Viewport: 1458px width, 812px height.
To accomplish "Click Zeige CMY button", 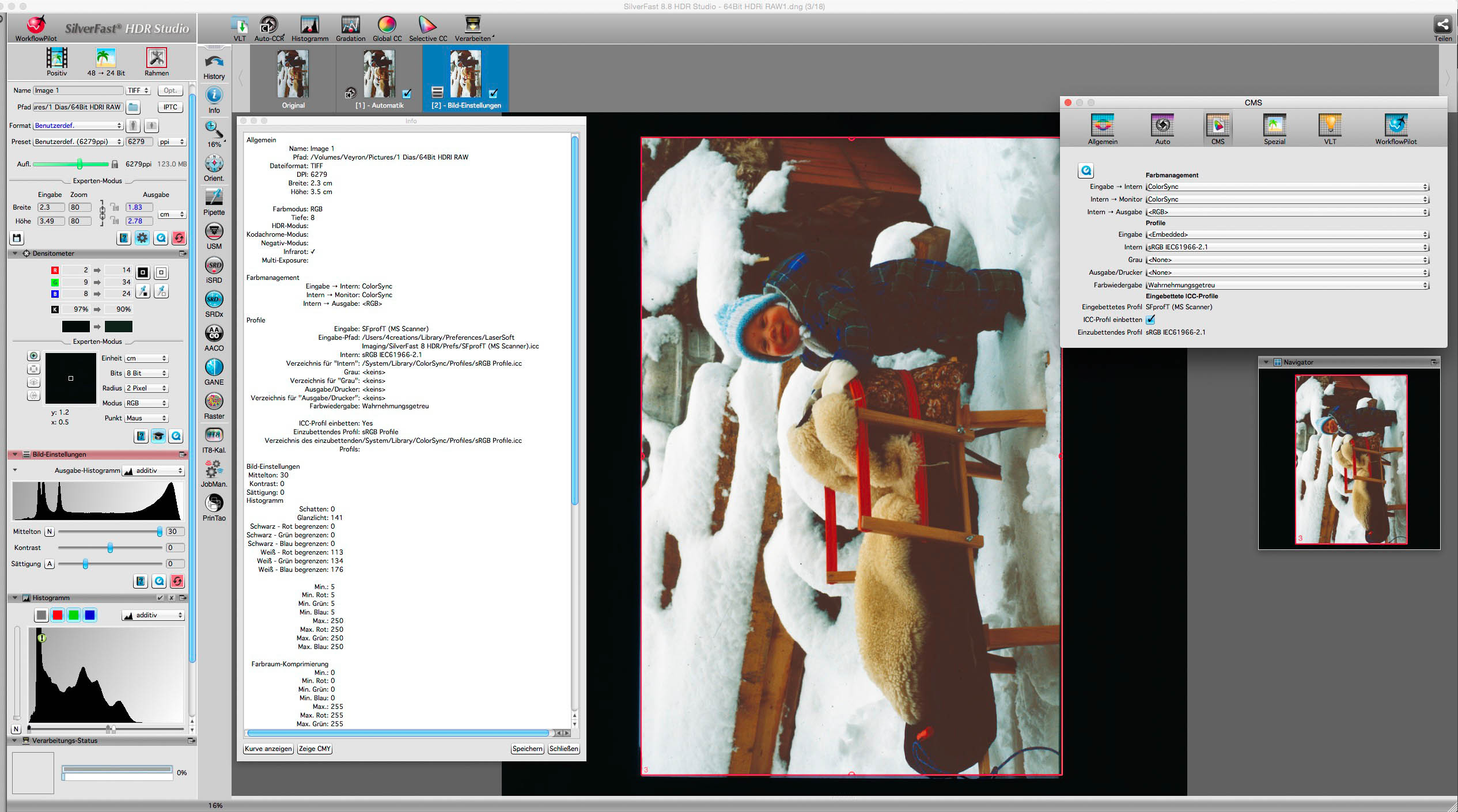I will click(x=315, y=749).
